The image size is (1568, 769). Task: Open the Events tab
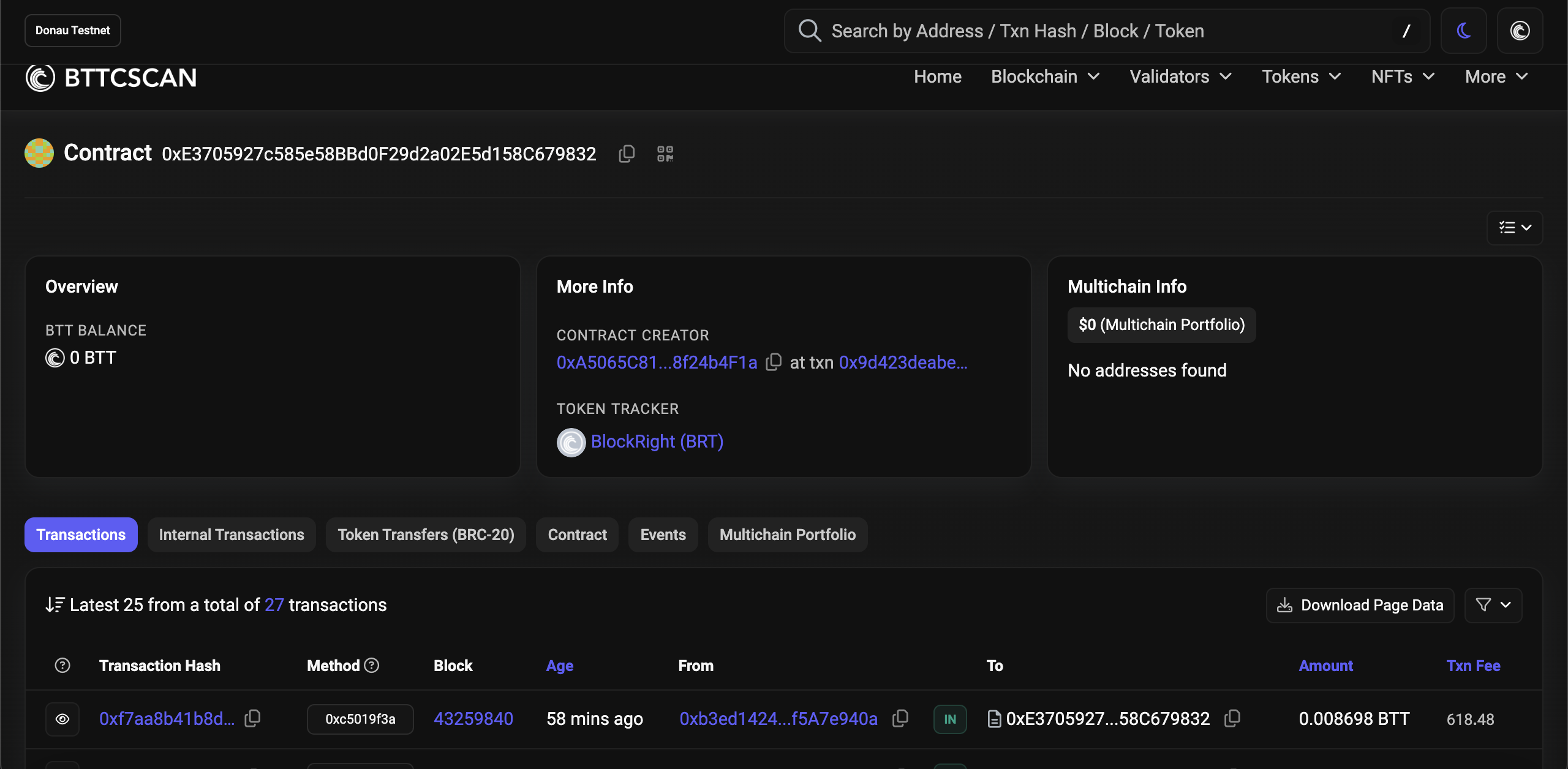(x=663, y=535)
